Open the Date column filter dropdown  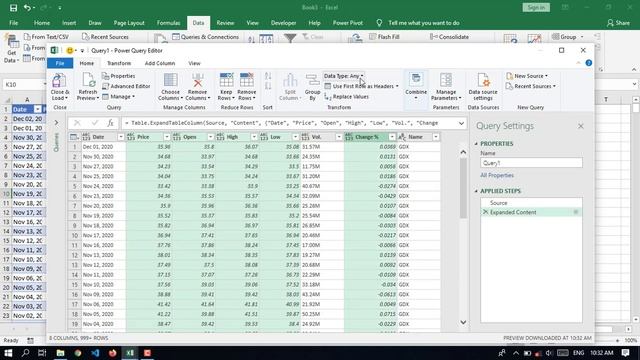tap(120, 137)
